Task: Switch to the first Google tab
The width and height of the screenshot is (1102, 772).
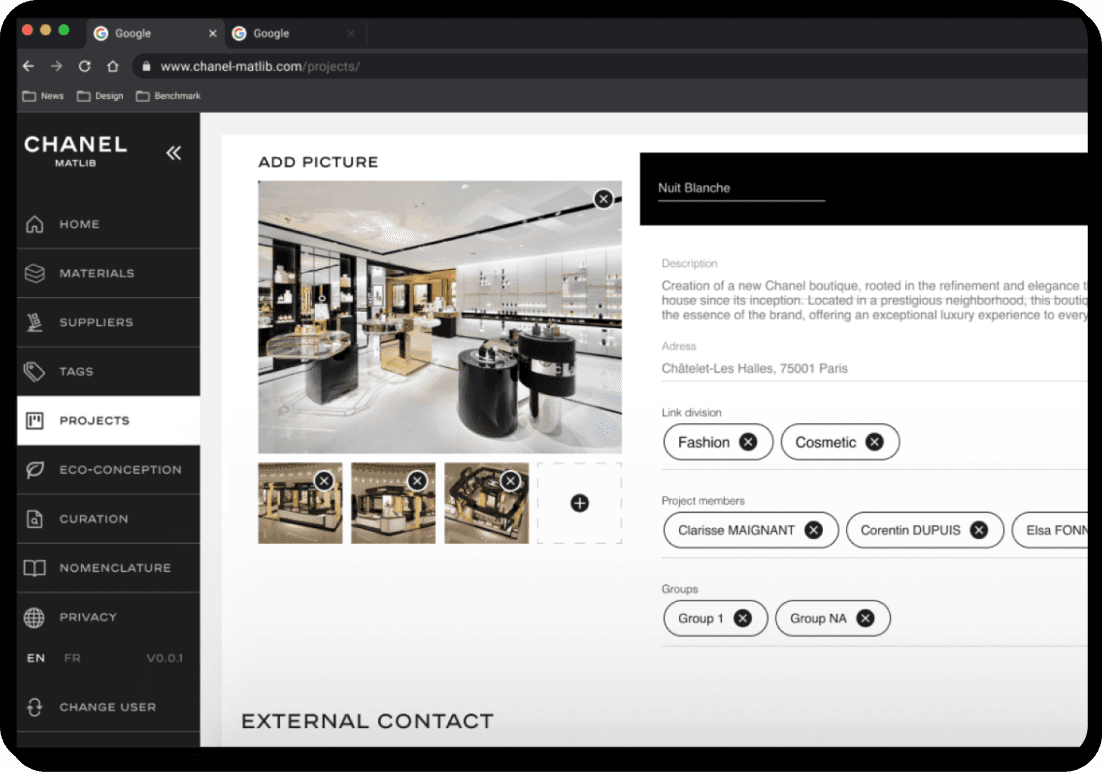Action: (155, 33)
